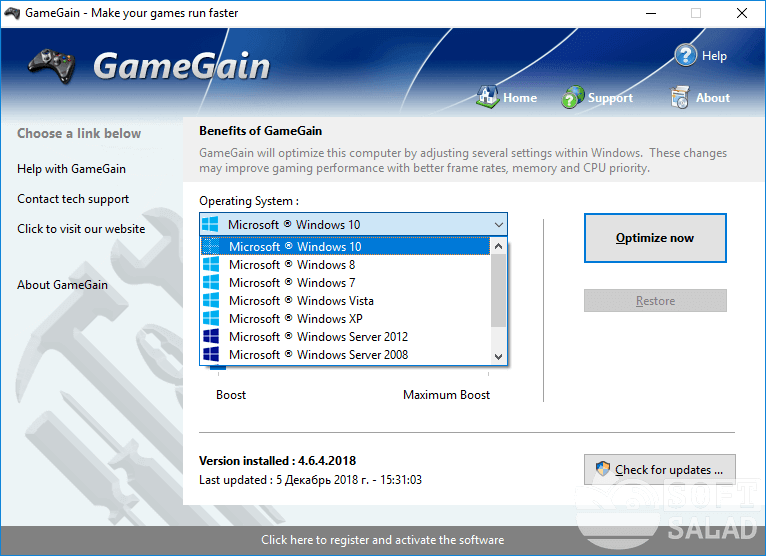Select Microsoft Windows 8 from the list
The width and height of the screenshot is (766, 556).
tap(345, 265)
